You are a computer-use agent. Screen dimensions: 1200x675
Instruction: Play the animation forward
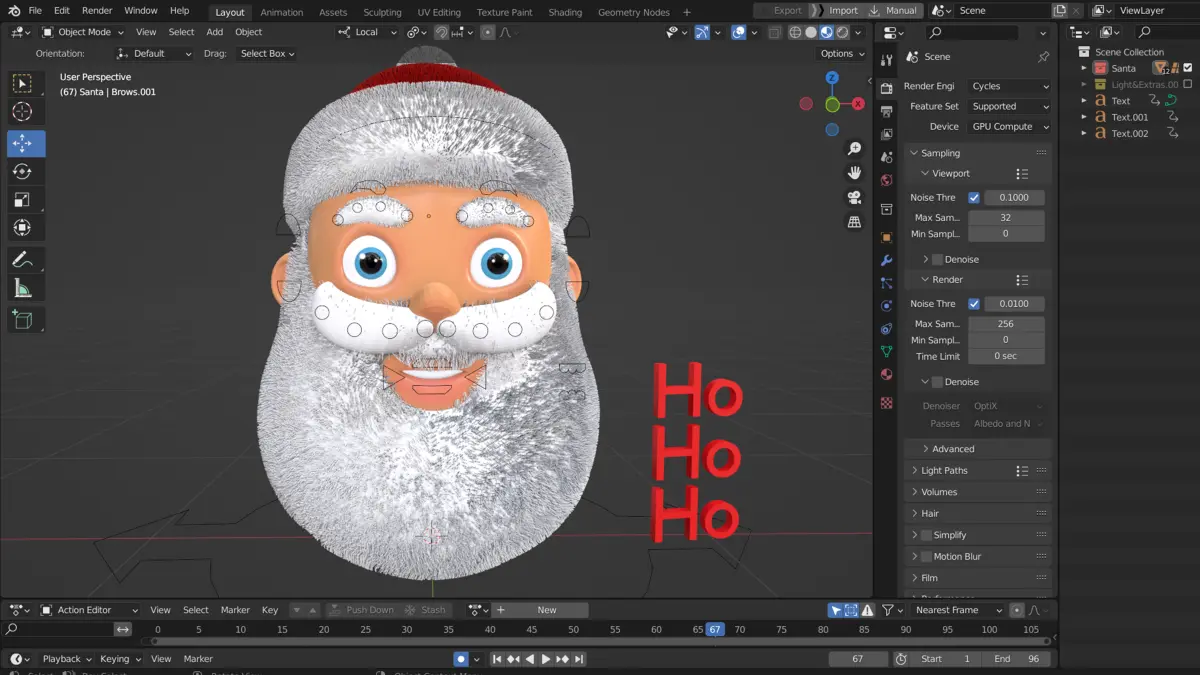[546, 659]
